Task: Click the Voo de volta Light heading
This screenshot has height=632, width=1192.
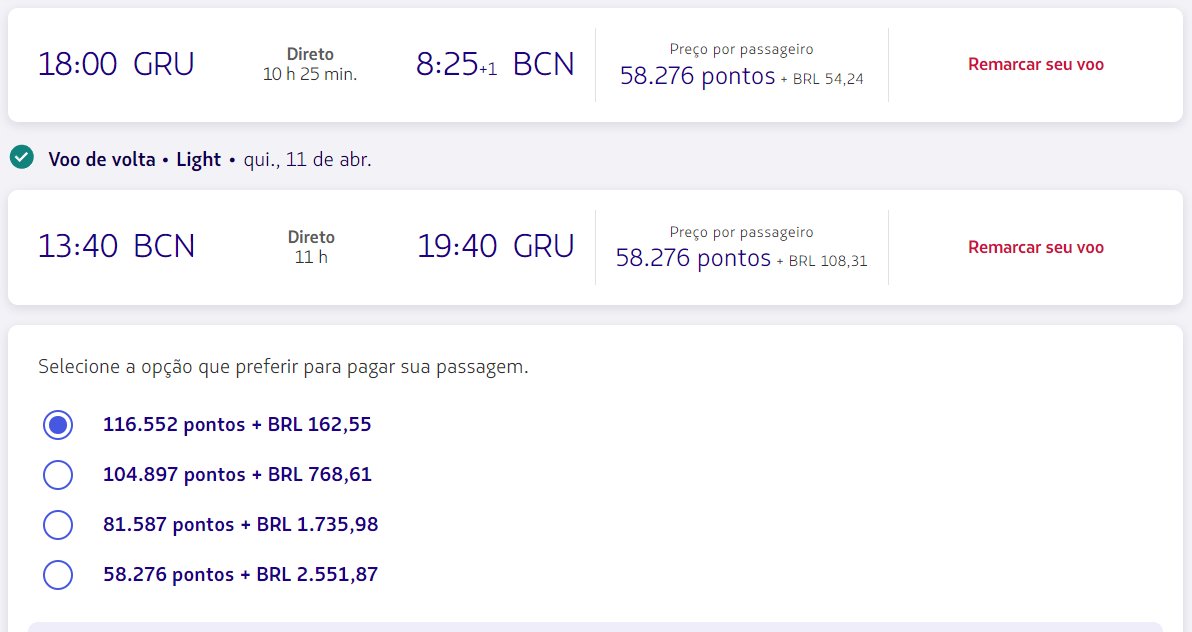Action: pos(135,160)
